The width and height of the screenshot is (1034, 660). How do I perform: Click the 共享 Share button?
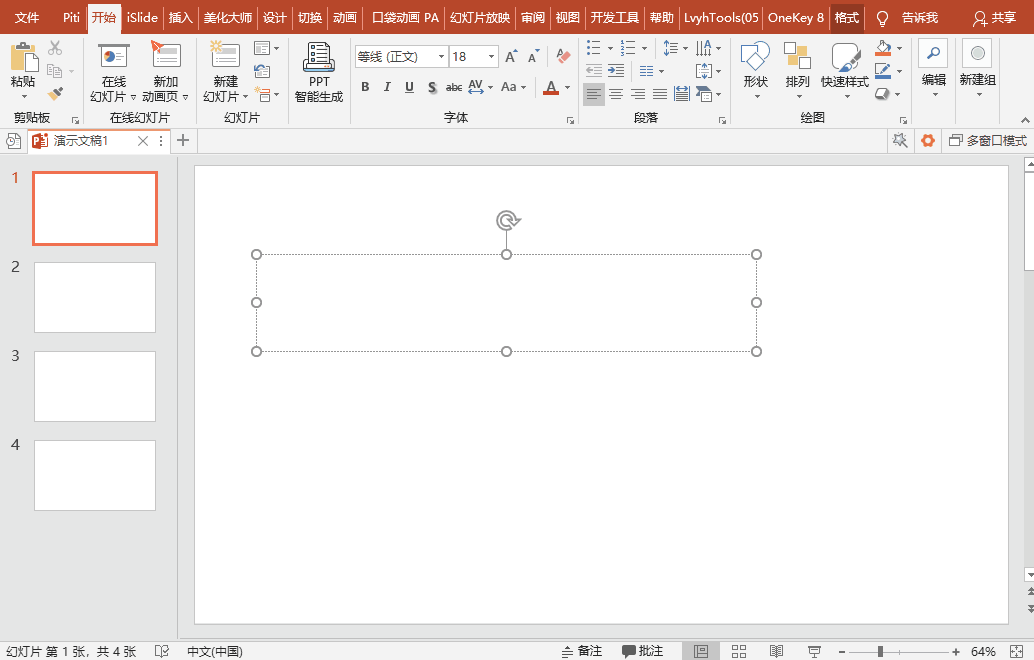click(994, 18)
